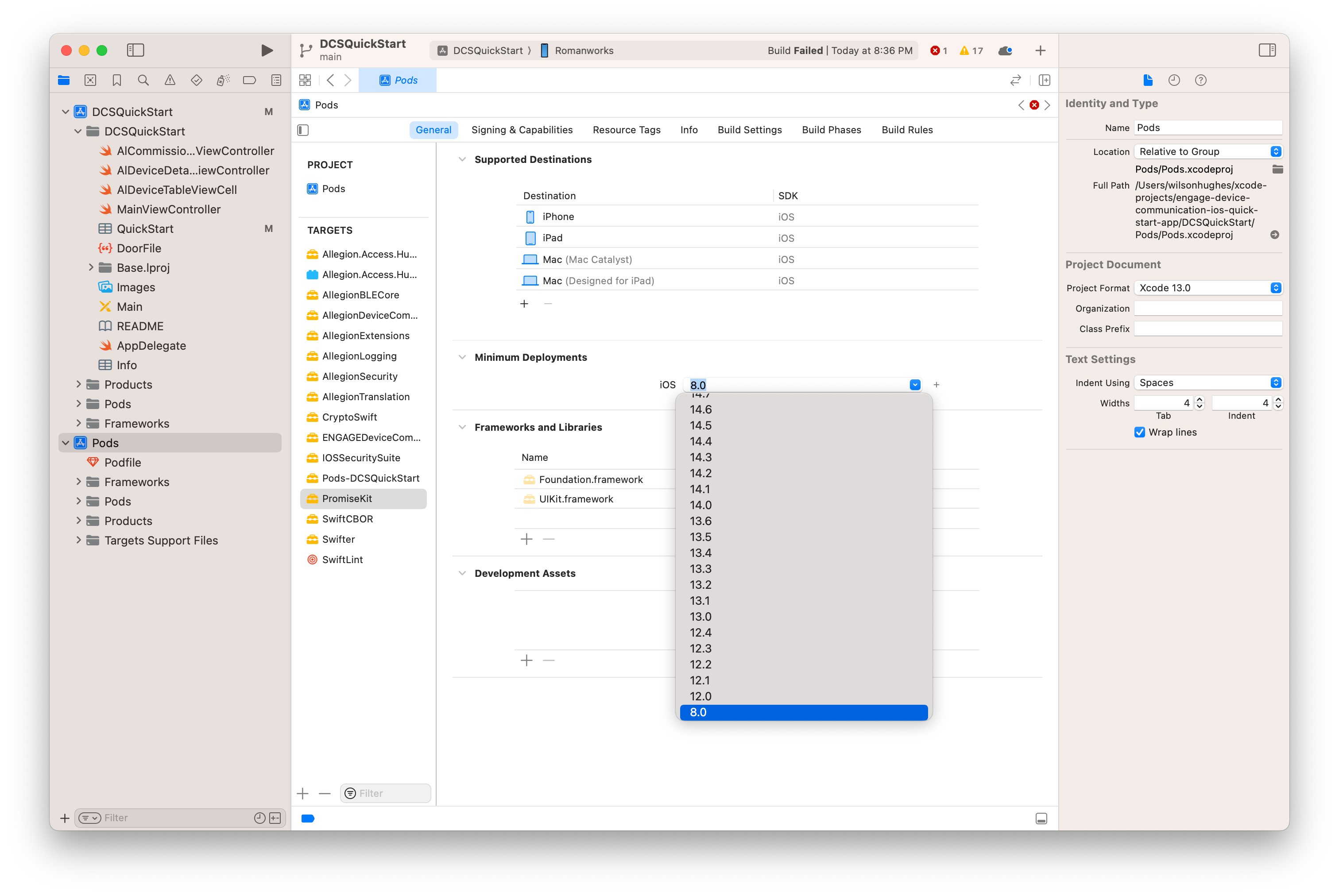This screenshot has height=896, width=1339.
Task: Click the red error count indicator
Action: click(x=939, y=50)
